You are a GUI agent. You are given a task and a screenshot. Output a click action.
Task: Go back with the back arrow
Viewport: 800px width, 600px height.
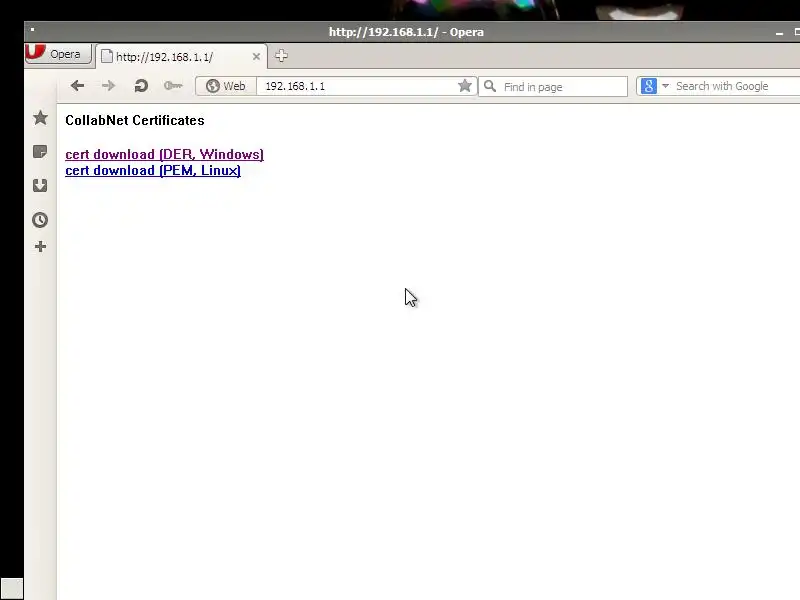tap(78, 86)
